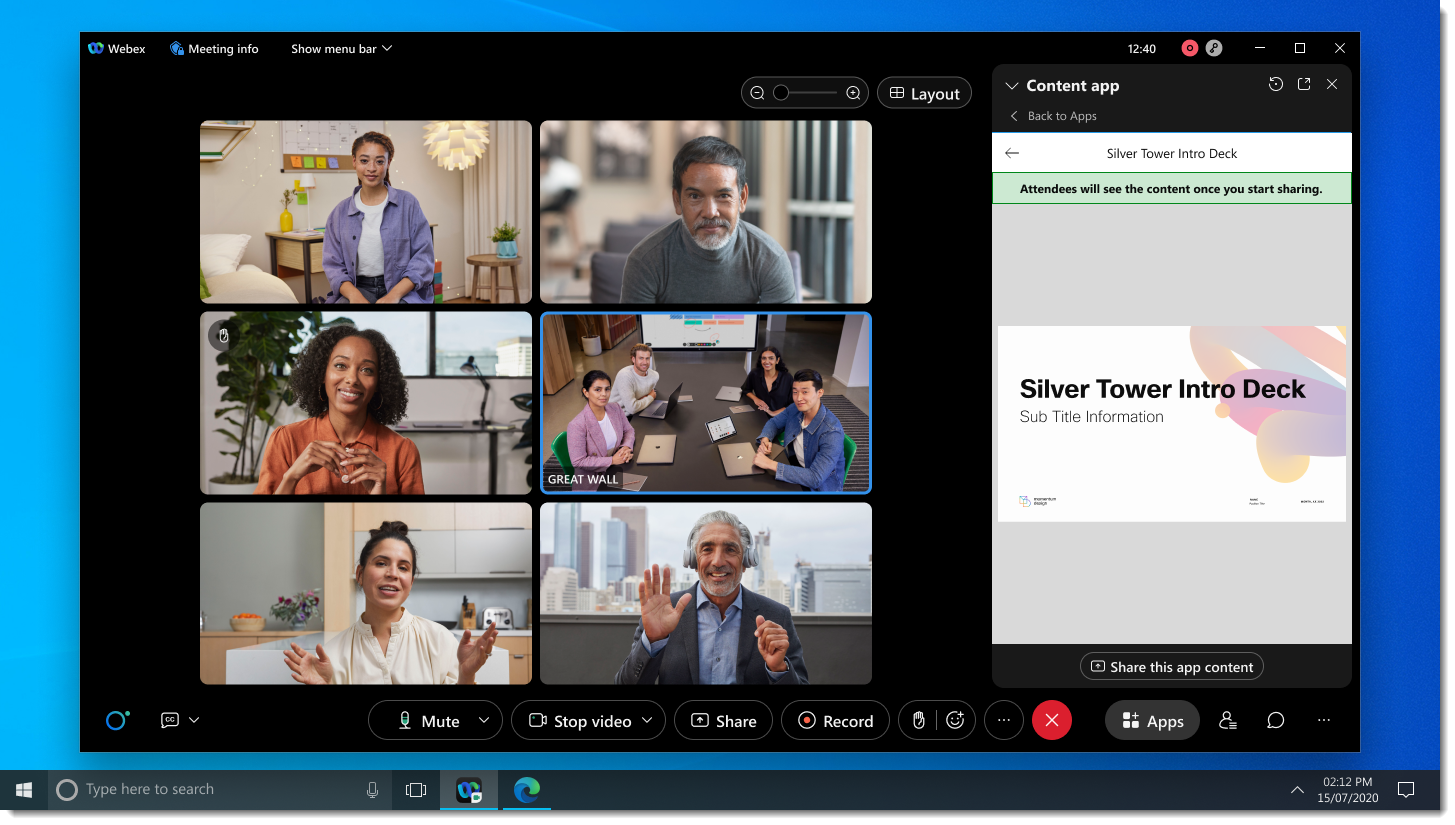Open panel options ellipsis at far right
This screenshot has height=825, width=1455.
[x=1324, y=720]
